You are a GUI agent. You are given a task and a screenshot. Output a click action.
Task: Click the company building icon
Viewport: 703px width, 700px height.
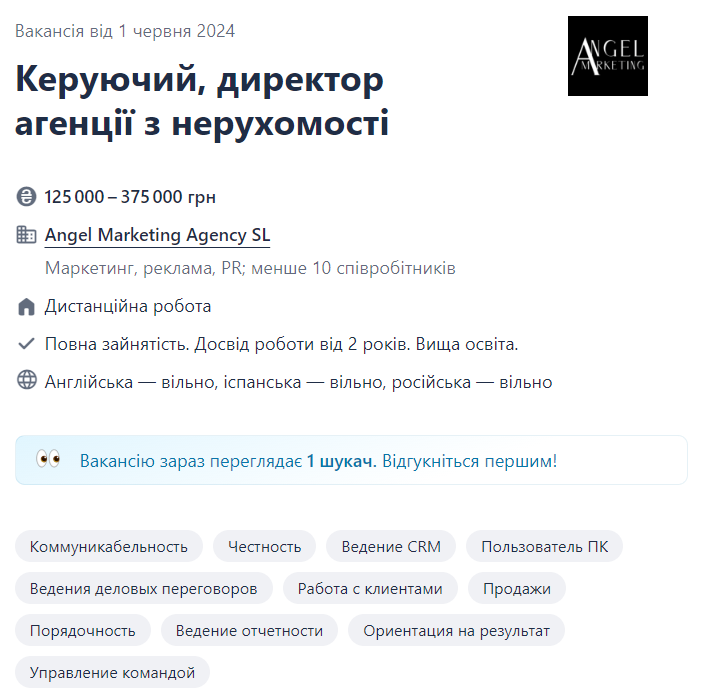tap(27, 236)
